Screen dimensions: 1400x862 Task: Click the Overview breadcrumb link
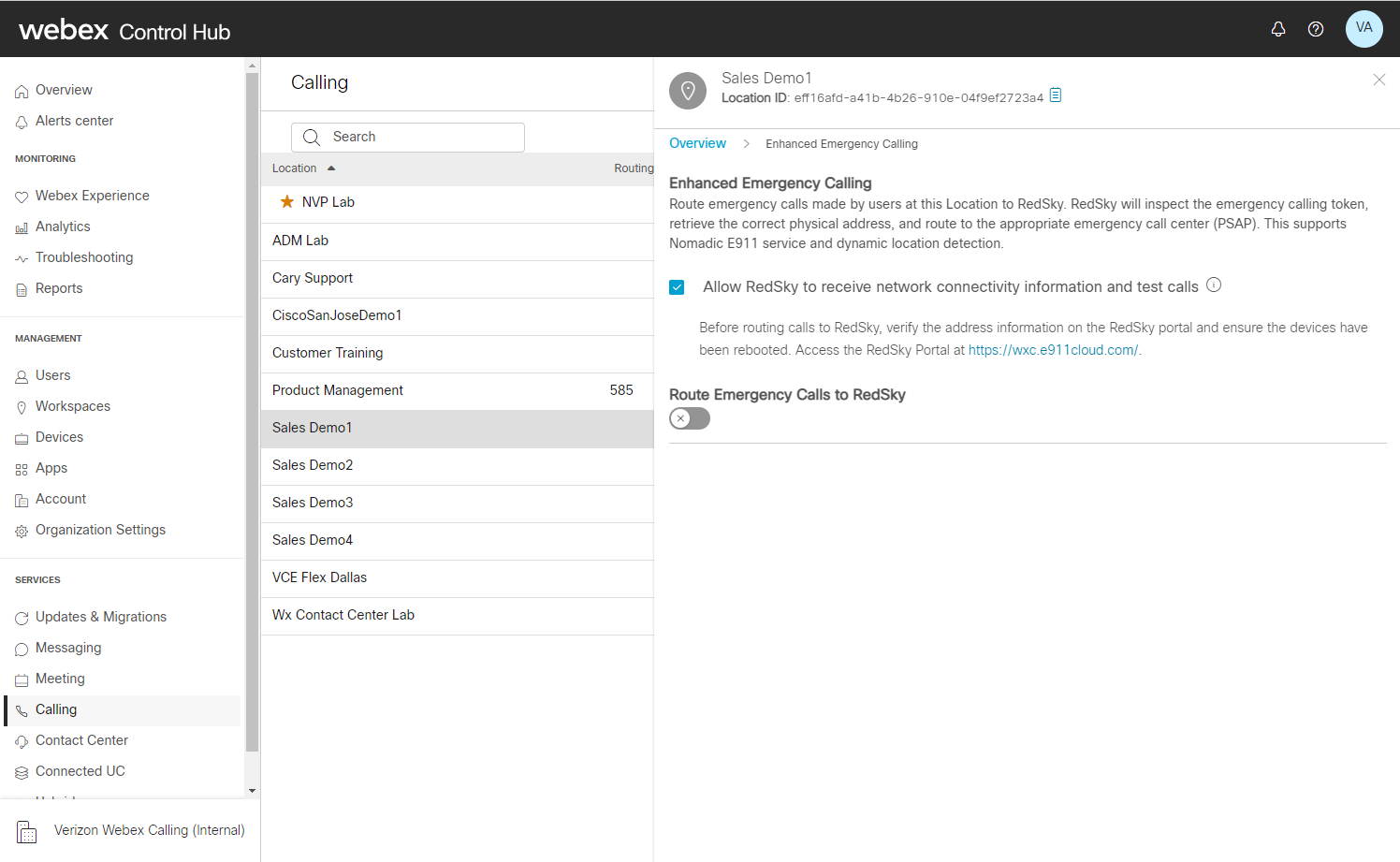point(697,143)
